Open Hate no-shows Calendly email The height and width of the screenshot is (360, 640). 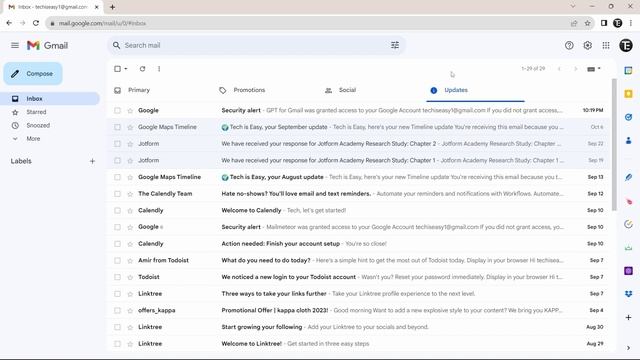pos(358,193)
